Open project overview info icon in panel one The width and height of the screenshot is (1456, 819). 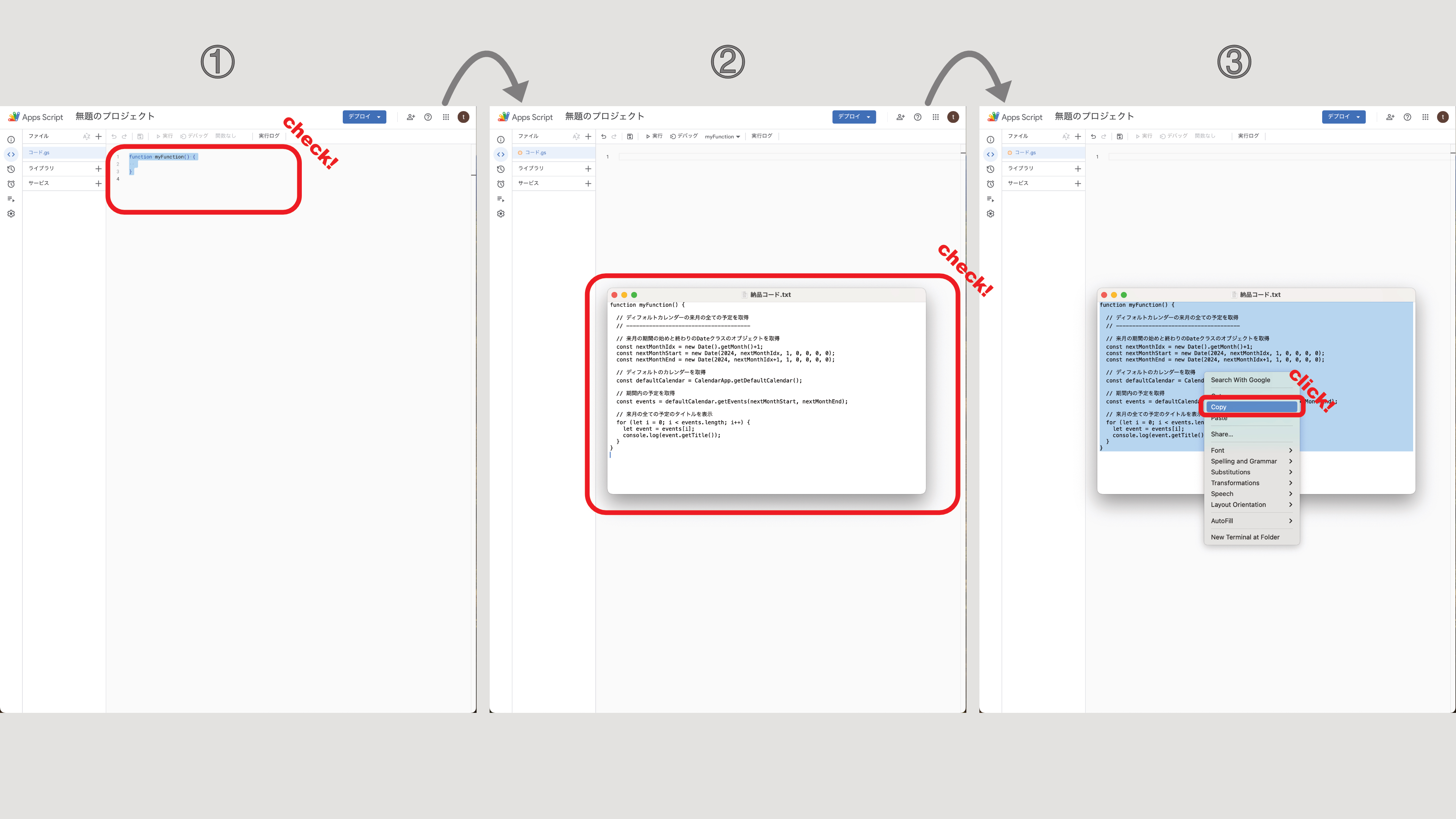[11, 140]
